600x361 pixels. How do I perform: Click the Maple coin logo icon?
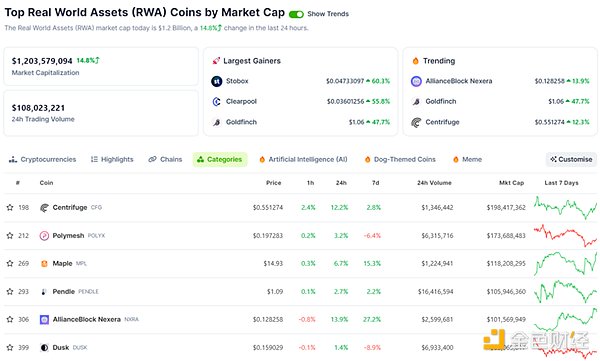44,263
